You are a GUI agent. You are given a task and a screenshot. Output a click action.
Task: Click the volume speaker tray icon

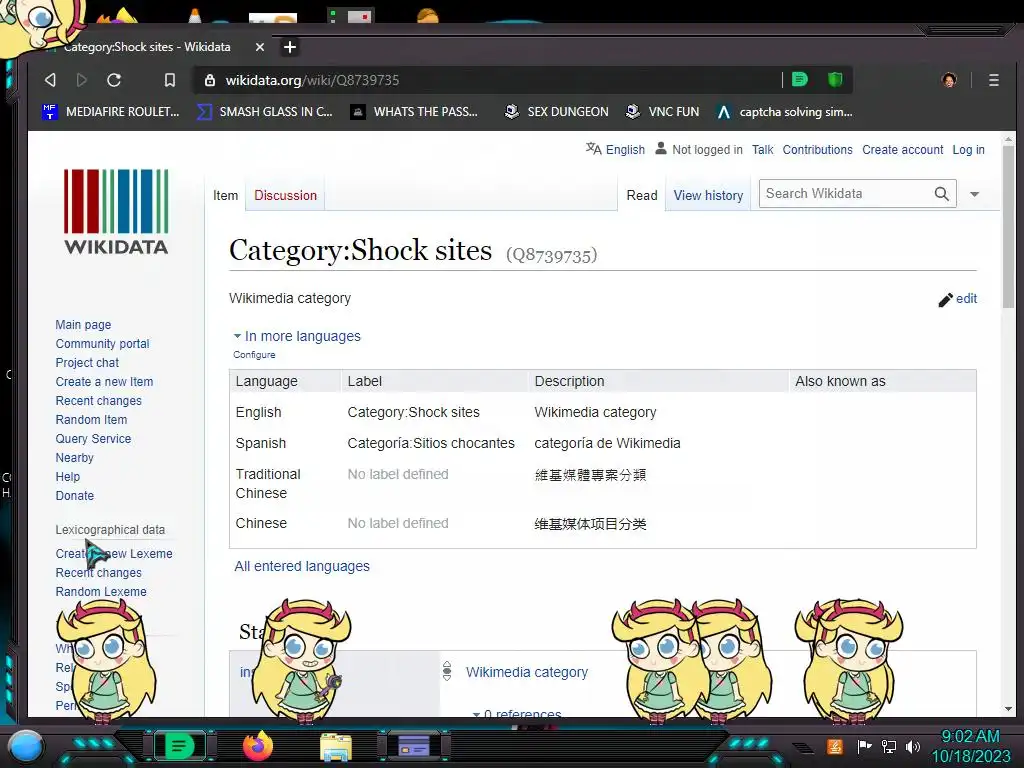912,746
